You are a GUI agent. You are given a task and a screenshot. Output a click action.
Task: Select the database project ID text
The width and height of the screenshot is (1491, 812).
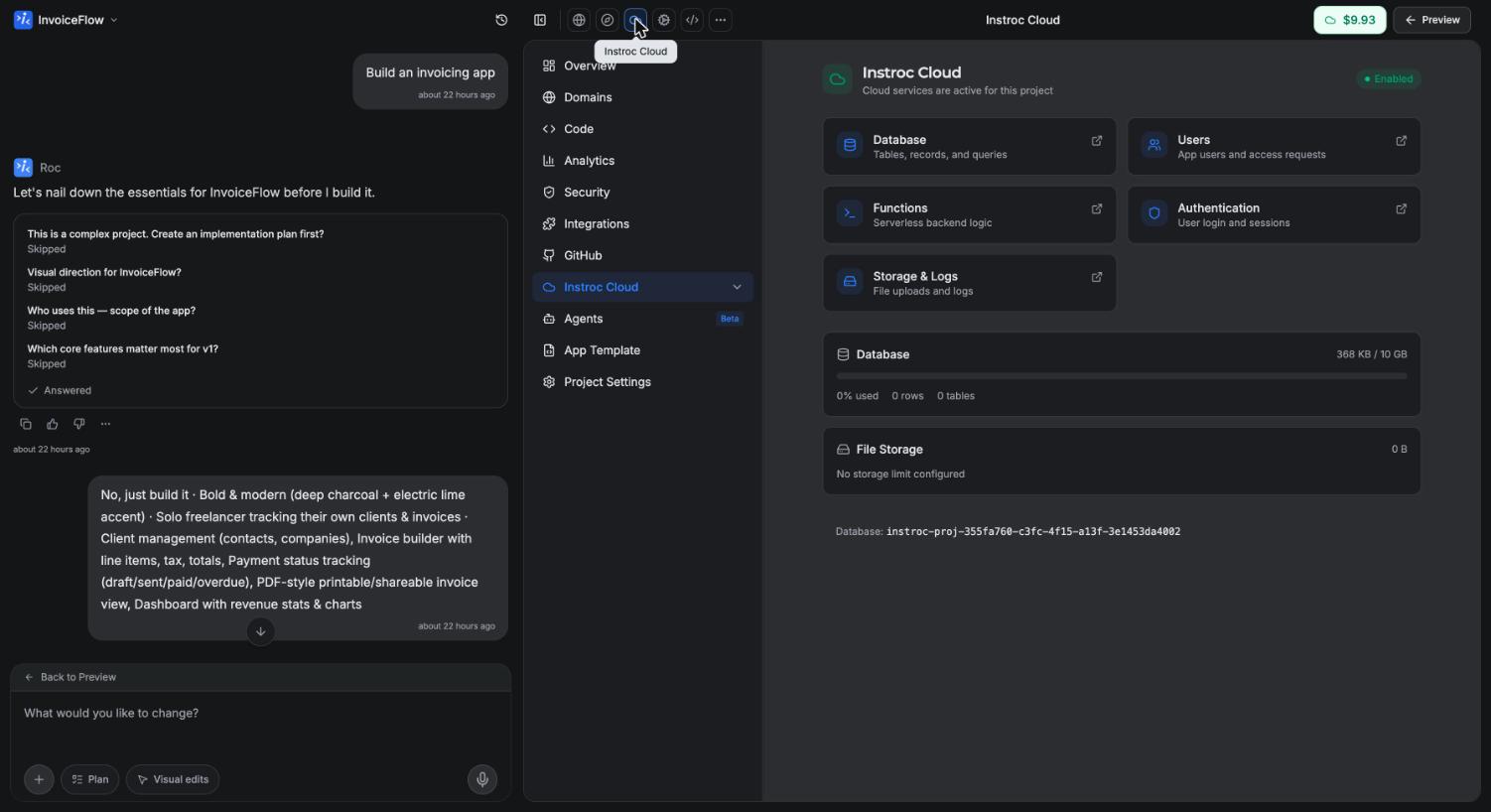(1033, 532)
